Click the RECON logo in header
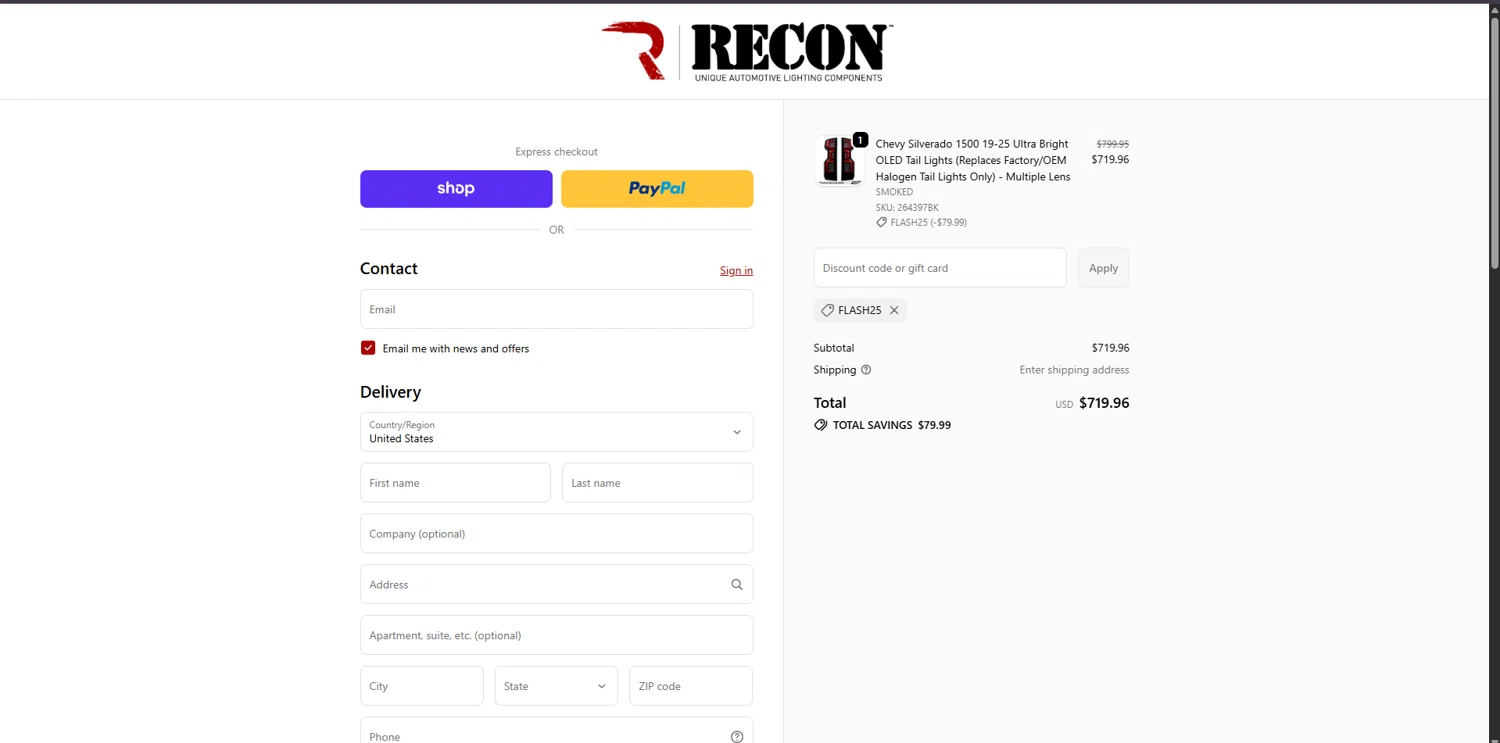 click(747, 51)
